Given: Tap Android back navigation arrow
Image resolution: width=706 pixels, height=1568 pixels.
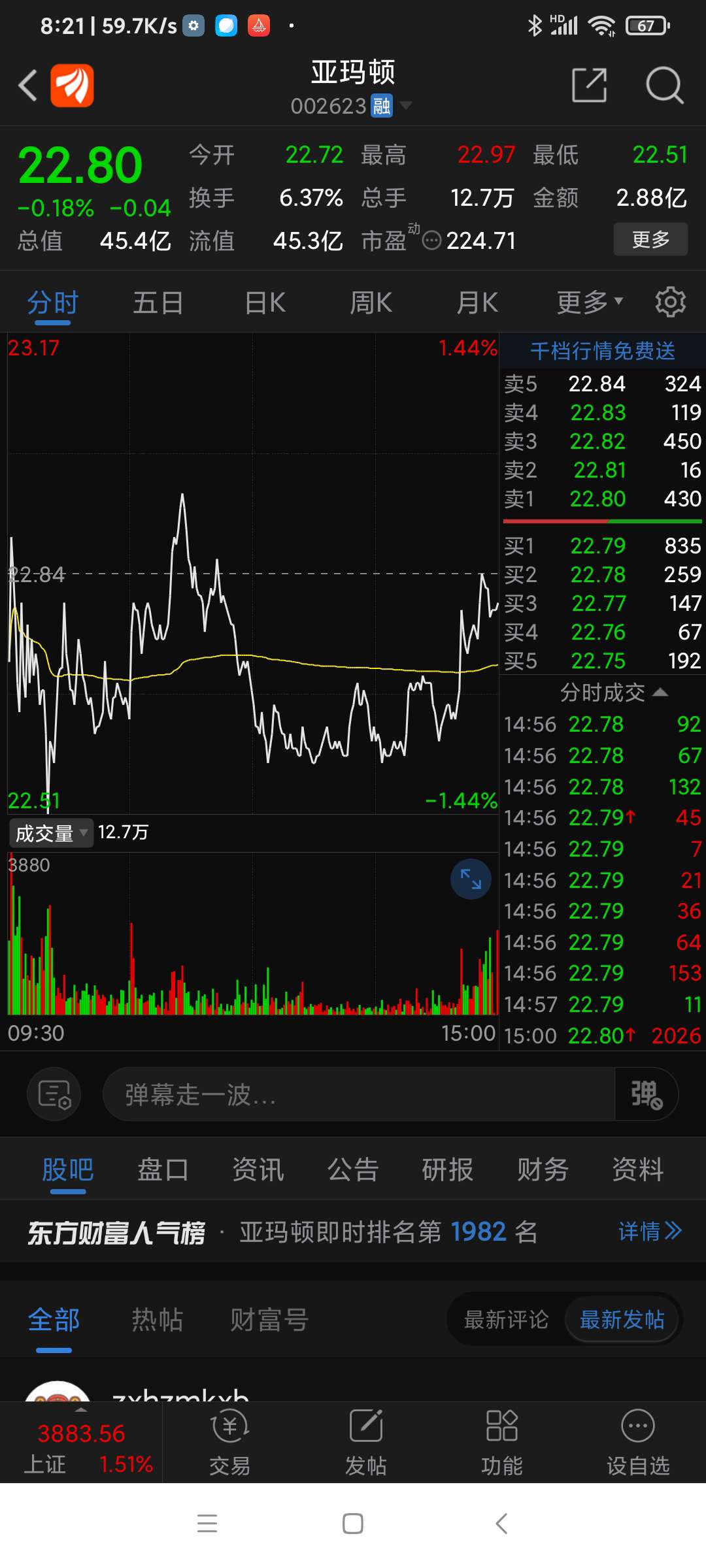Looking at the screenshot, I should [501, 1524].
